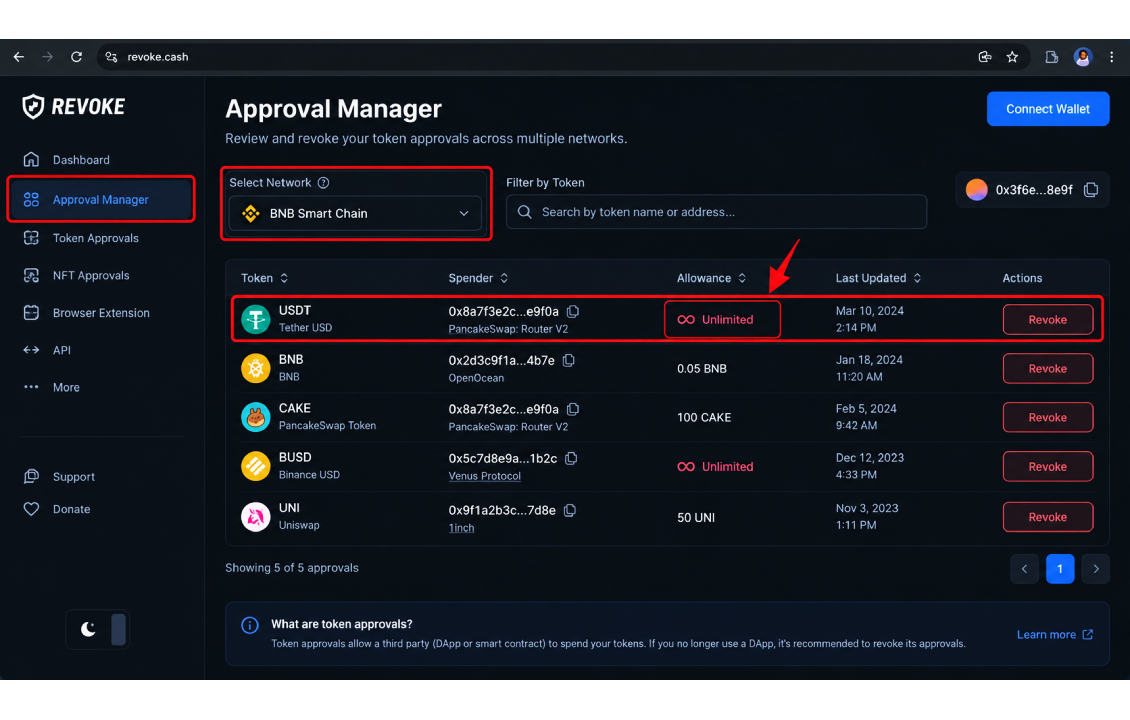Click the browser forward arrow
1130x720 pixels.
[x=48, y=57]
